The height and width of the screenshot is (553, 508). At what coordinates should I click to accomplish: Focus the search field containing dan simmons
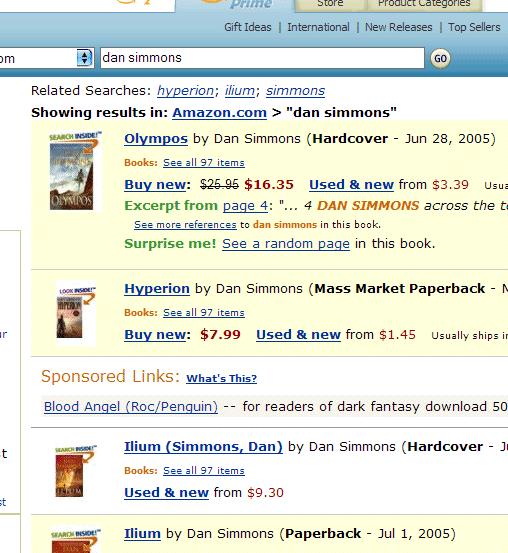(262, 58)
